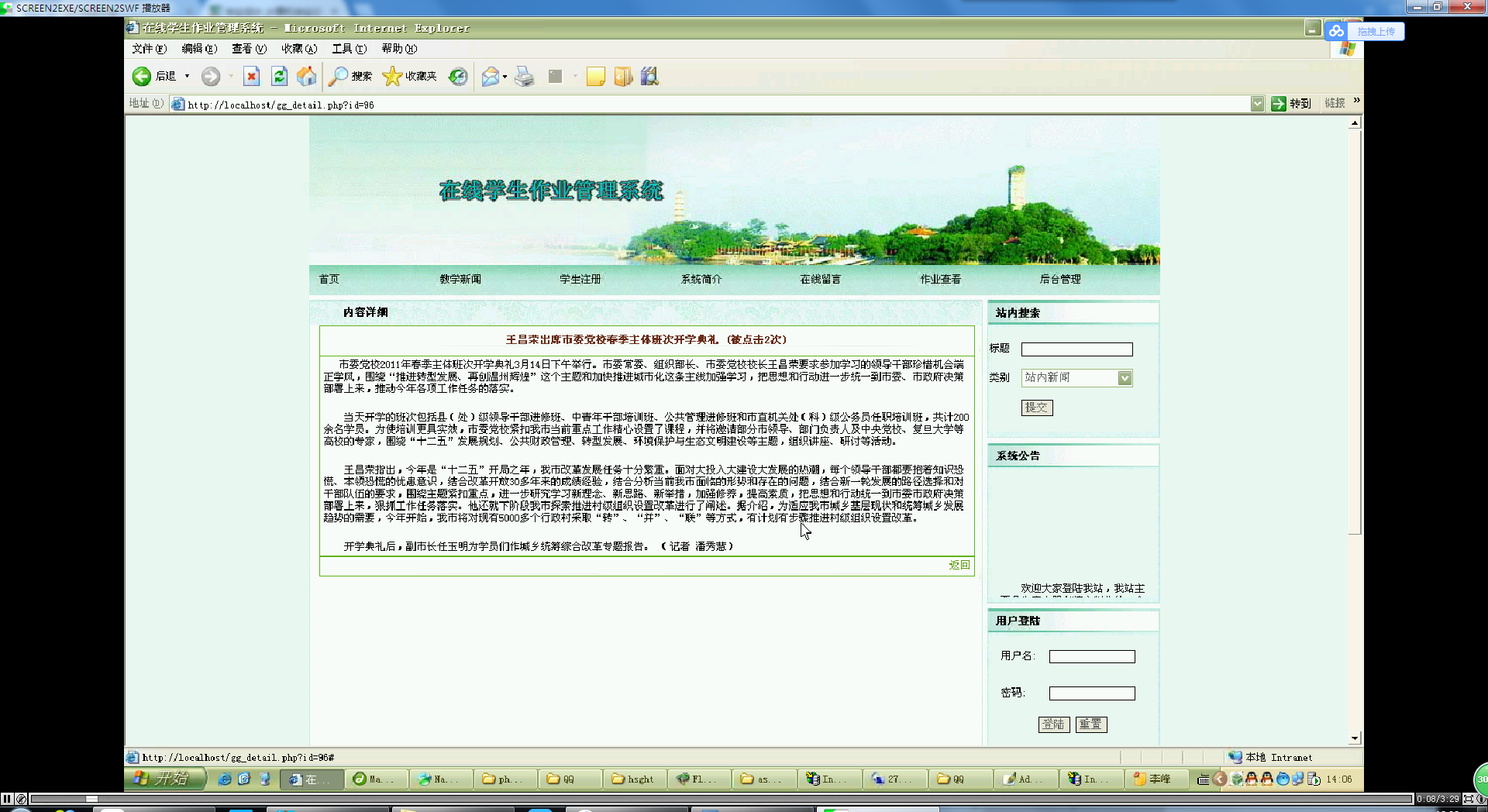Switch to the 'Na...' taskbar button
Viewport: 1488px width, 812px height.
point(439,779)
